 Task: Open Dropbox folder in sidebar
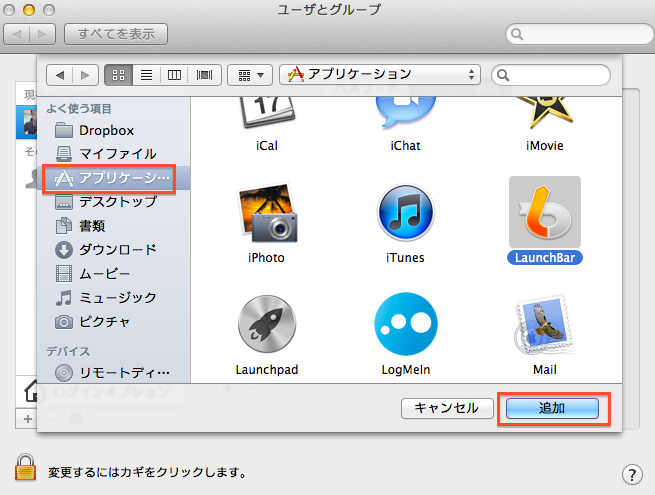pyautogui.click(x=114, y=130)
